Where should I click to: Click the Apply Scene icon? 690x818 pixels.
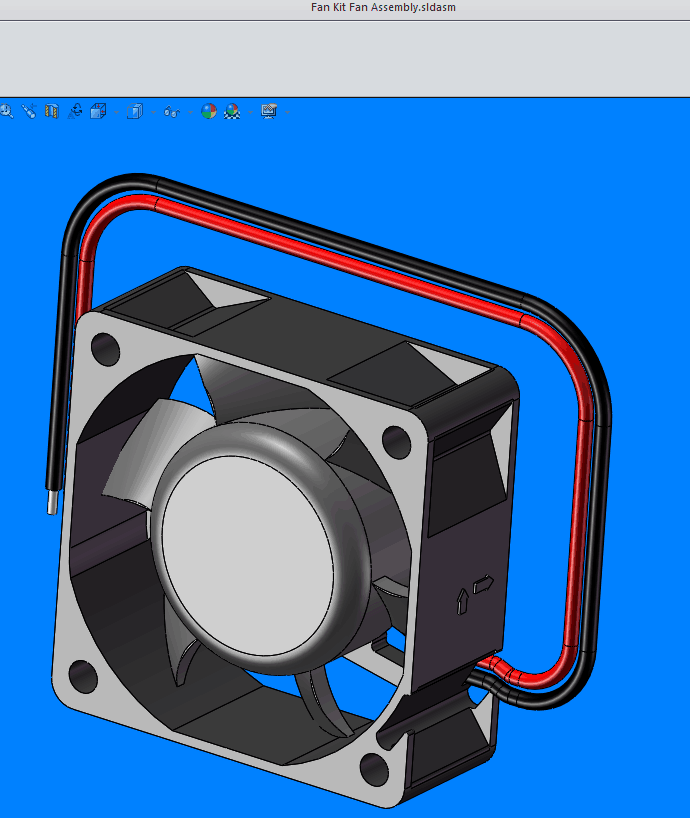click(x=232, y=111)
